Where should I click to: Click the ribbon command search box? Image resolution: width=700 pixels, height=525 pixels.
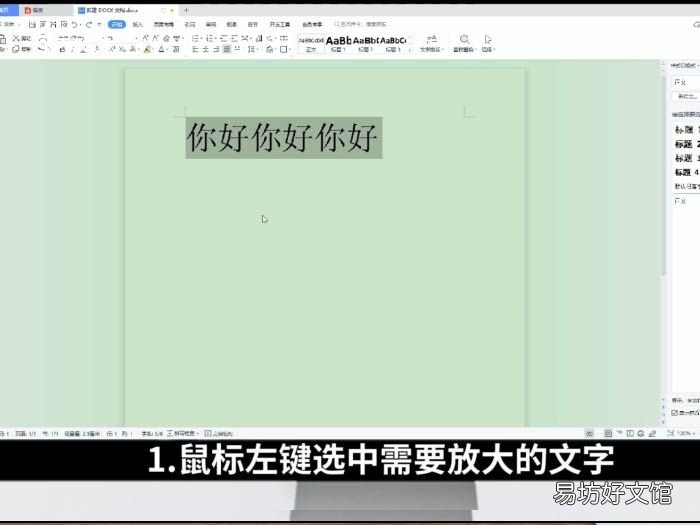tap(361, 25)
